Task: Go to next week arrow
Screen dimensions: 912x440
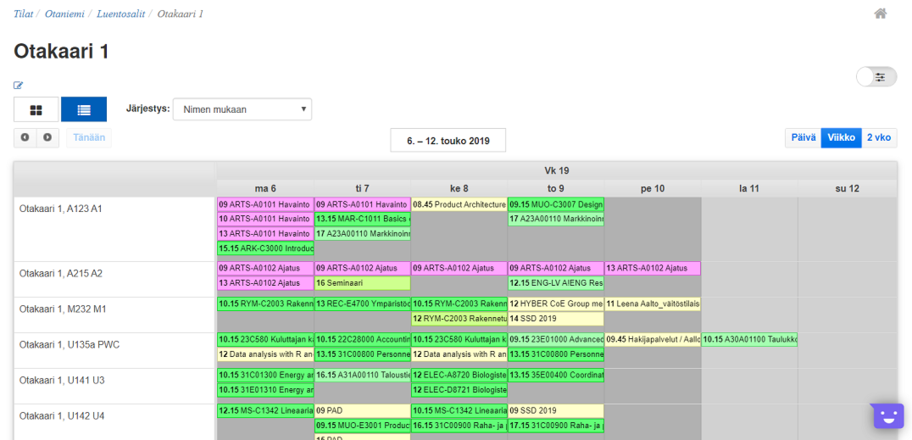Action: coord(47,138)
